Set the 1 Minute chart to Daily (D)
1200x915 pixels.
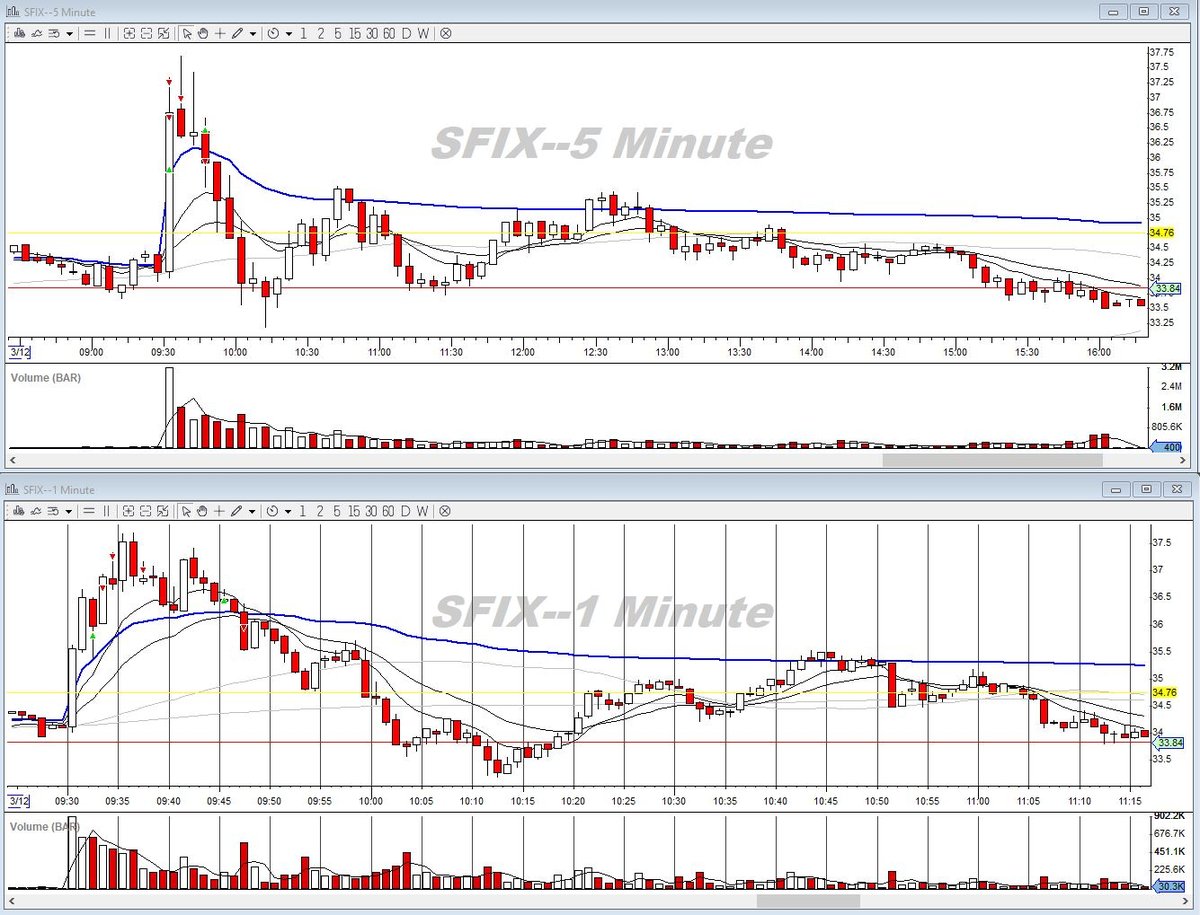406,511
